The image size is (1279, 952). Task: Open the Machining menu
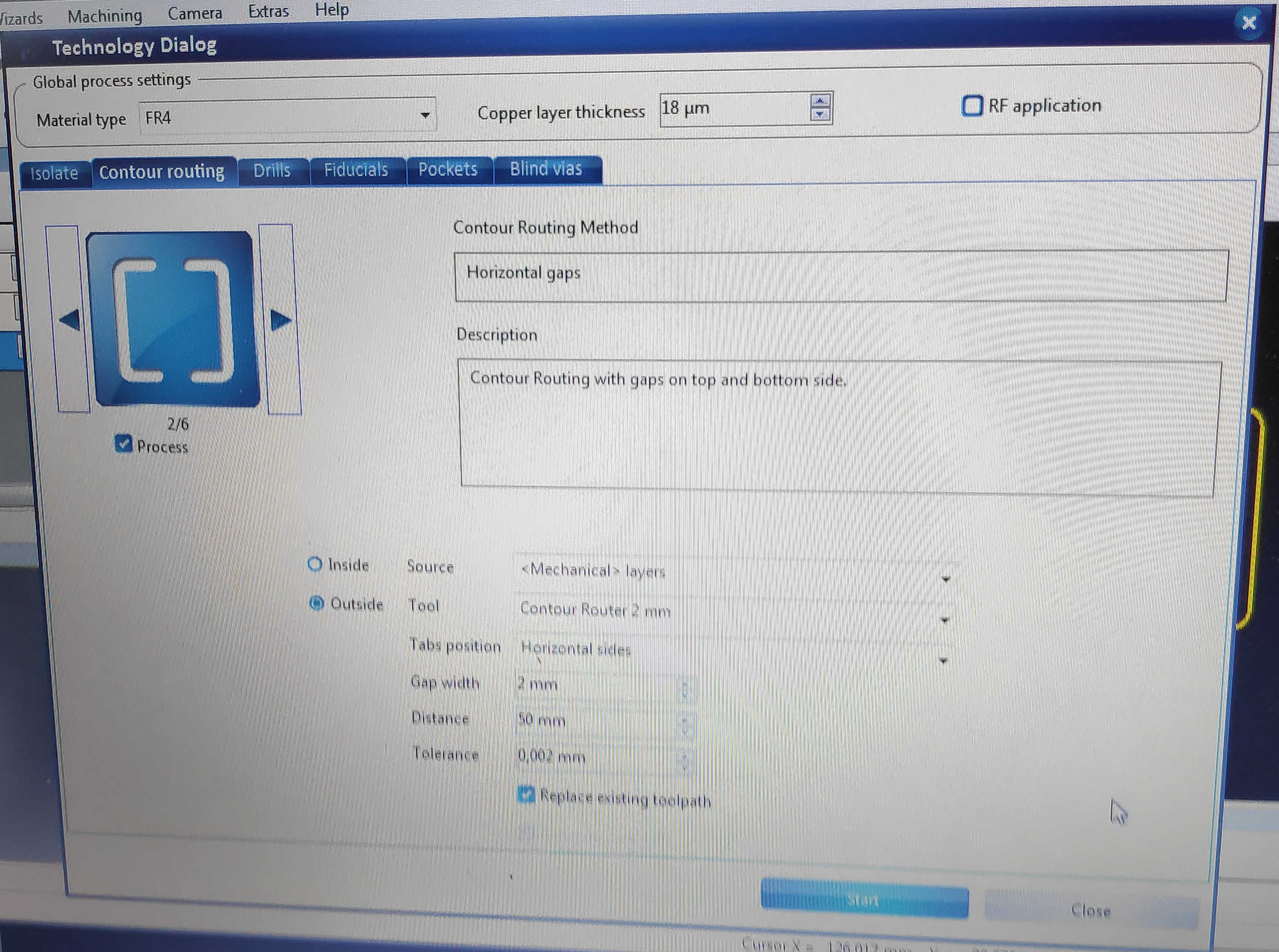click(104, 15)
